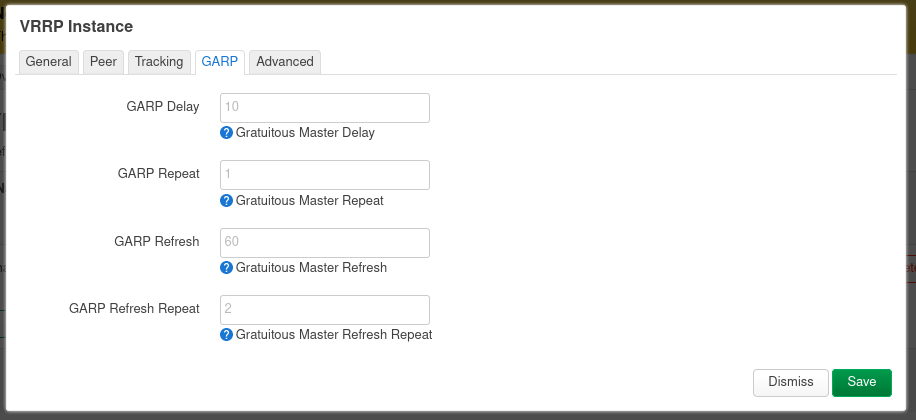Focus the GARP Delay input field
The image size is (916, 420).
[325, 108]
